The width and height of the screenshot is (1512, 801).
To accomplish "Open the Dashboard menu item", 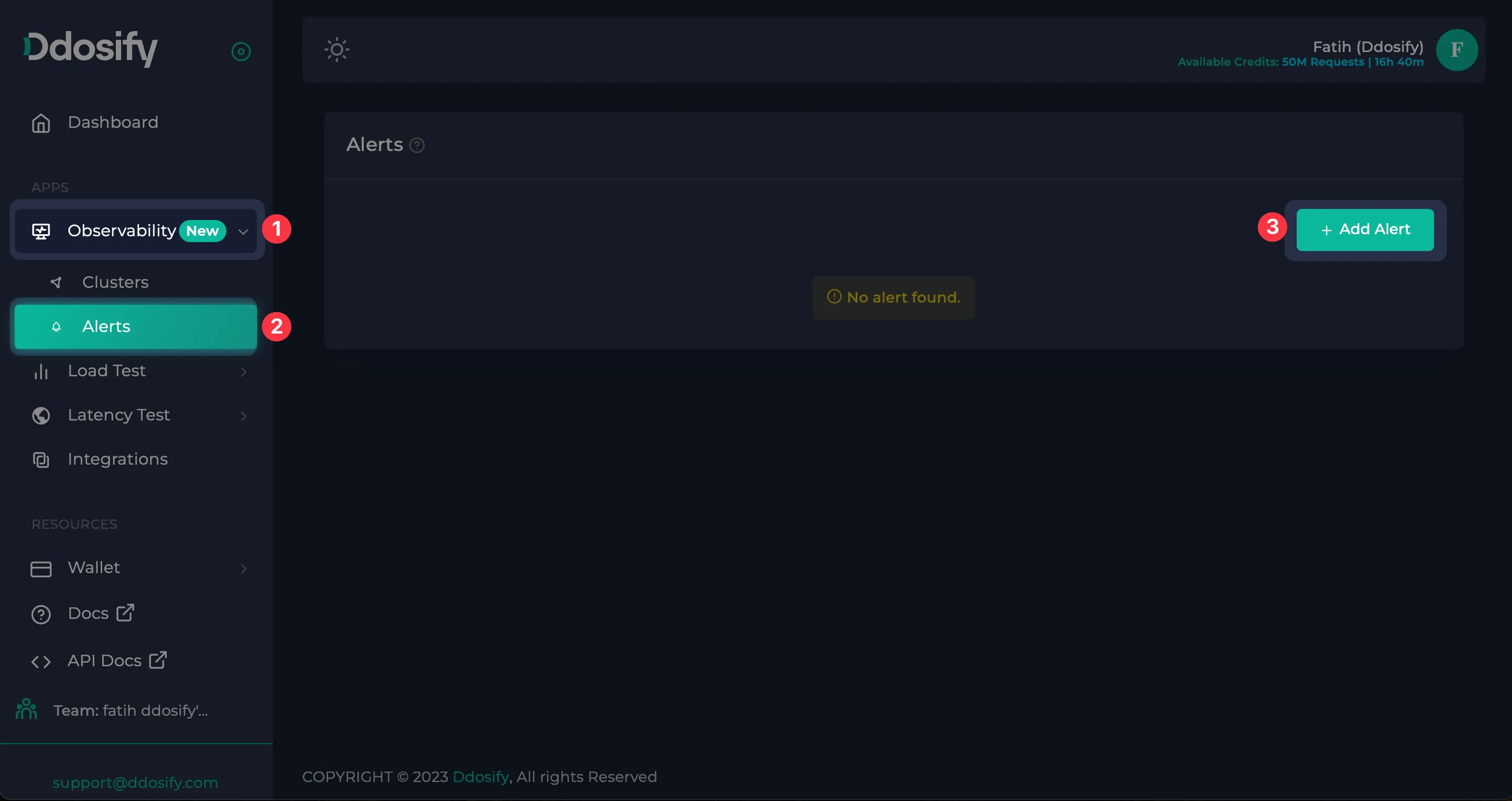I will pos(113,122).
